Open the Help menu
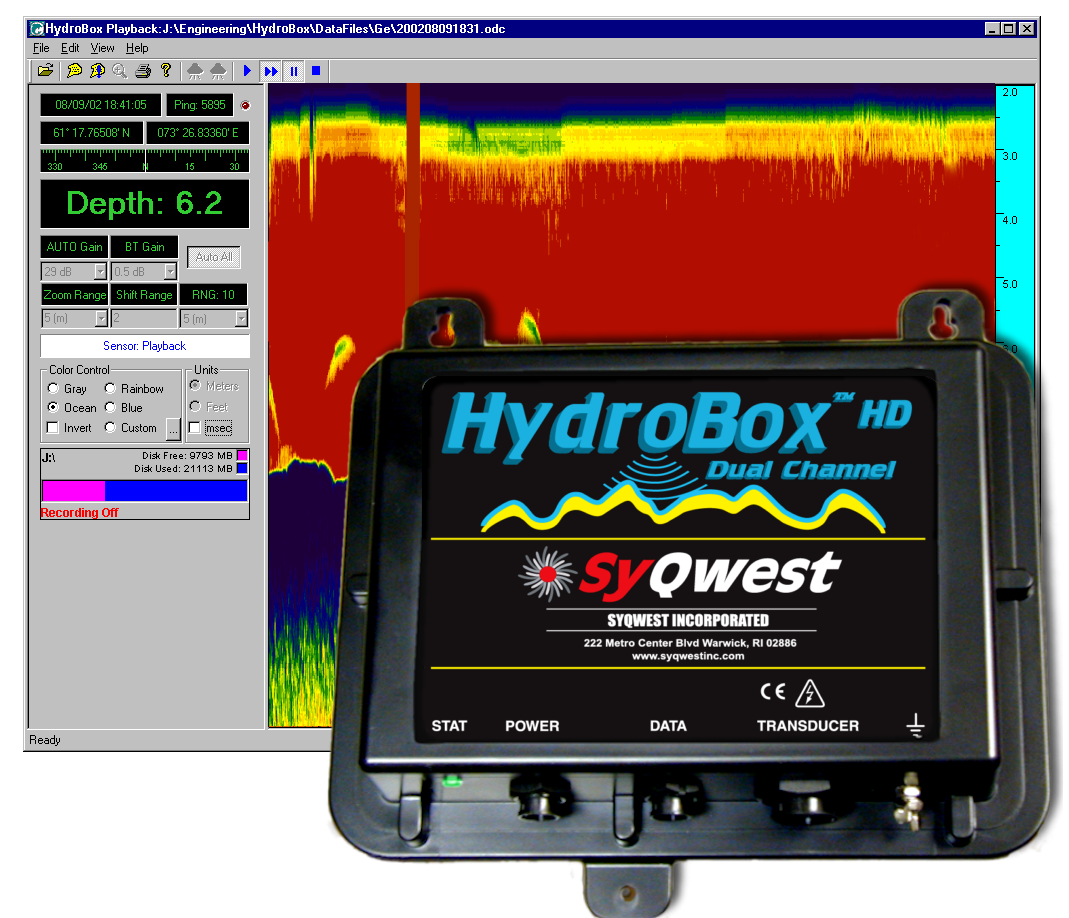 click(137, 48)
